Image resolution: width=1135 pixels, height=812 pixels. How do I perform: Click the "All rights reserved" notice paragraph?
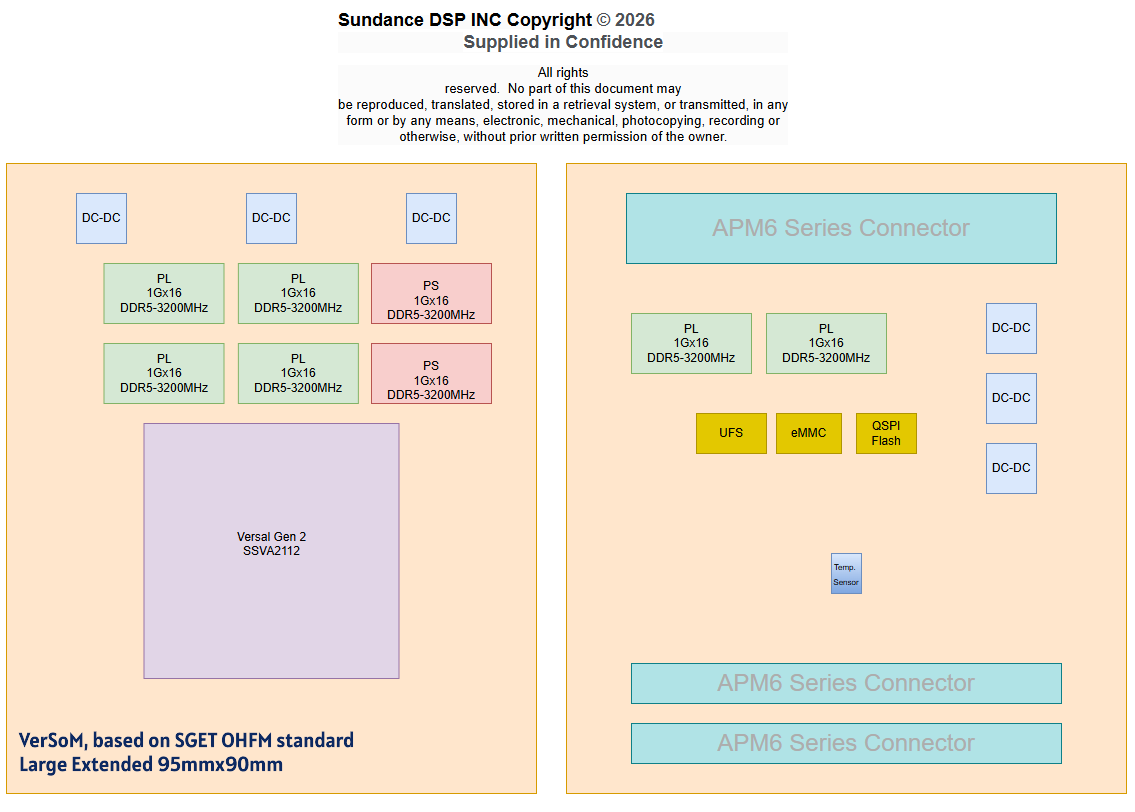563,105
